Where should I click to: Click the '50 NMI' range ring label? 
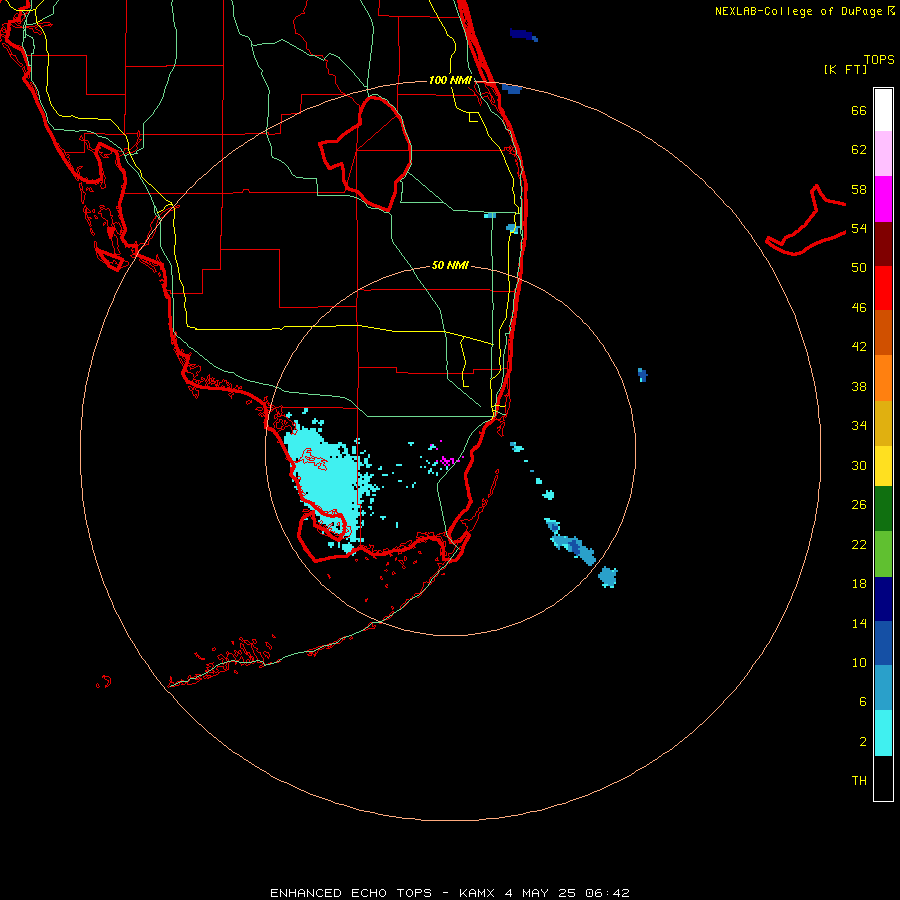tap(450, 265)
